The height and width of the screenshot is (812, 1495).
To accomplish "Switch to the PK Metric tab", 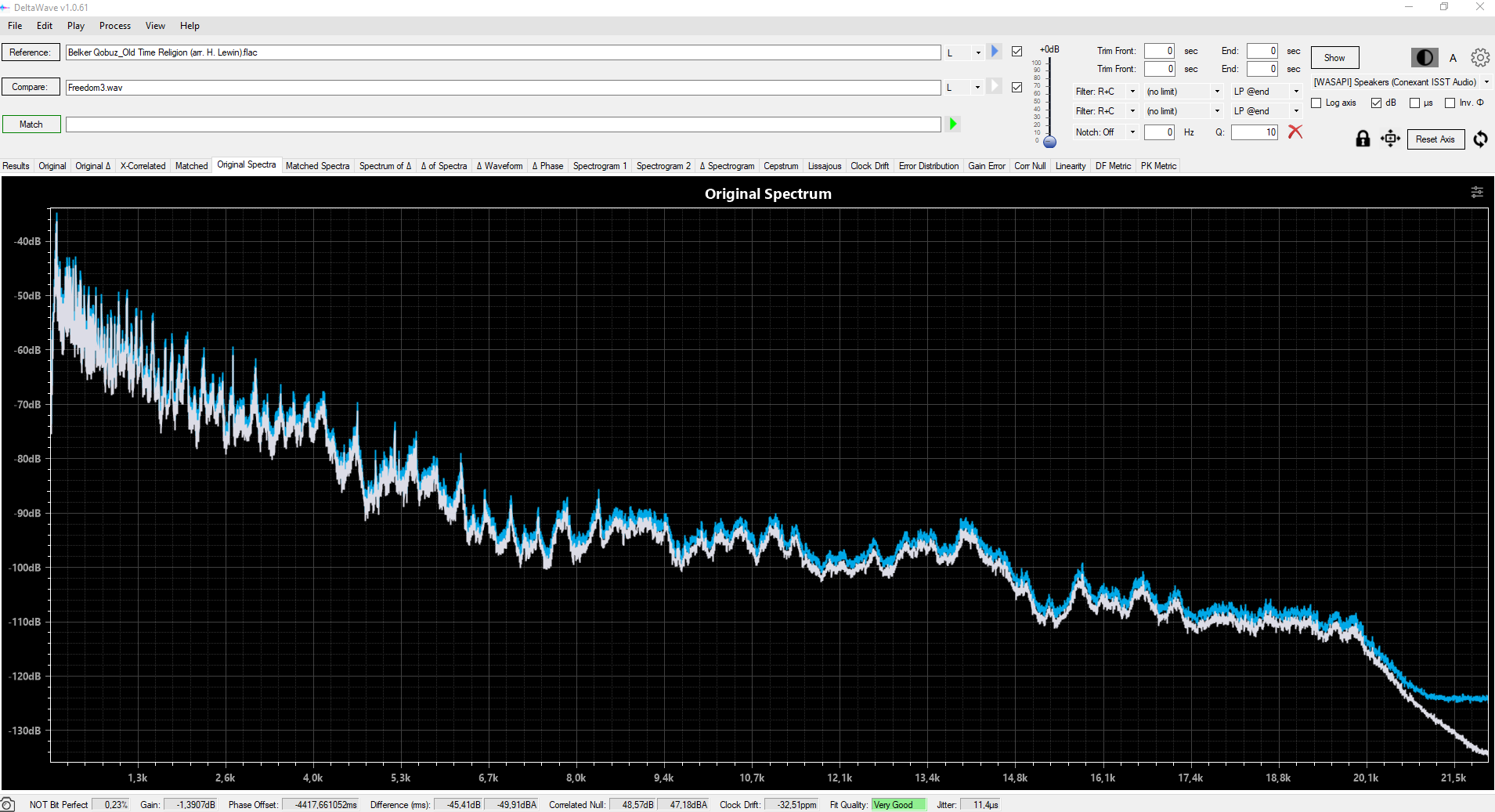I will [x=1158, y=166].
